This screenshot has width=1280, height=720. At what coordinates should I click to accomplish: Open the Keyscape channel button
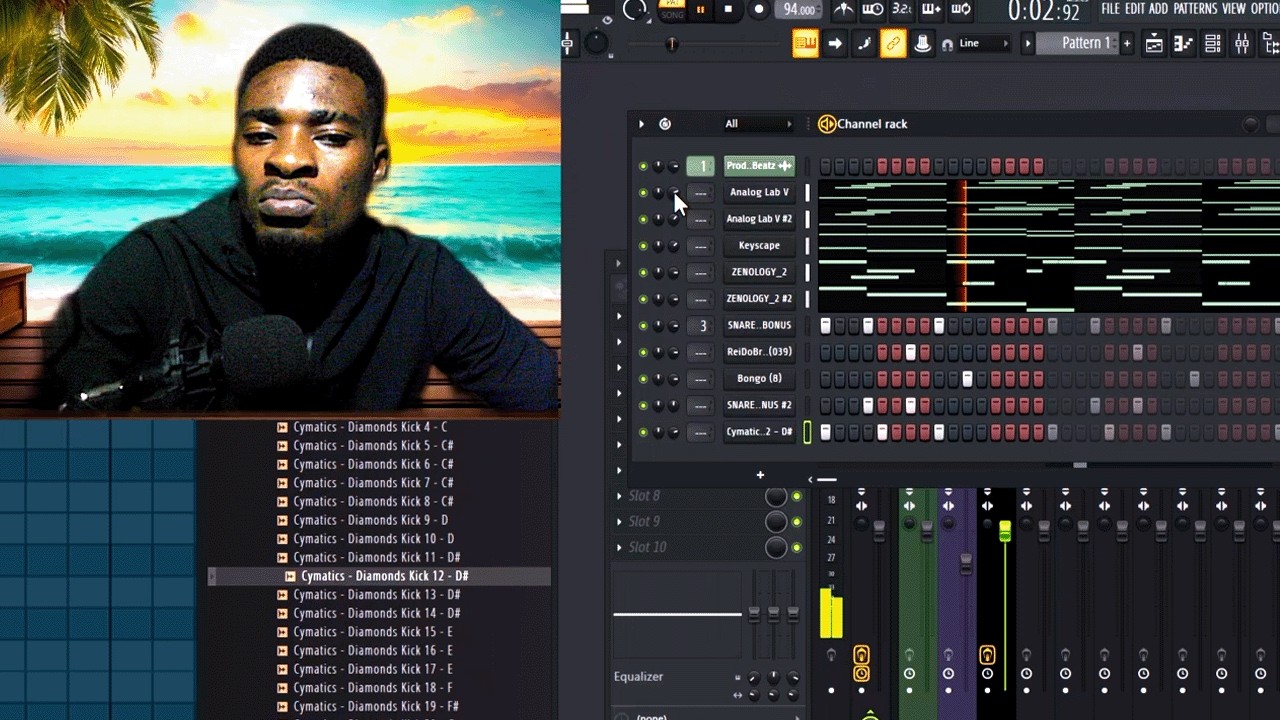(759, 245)
